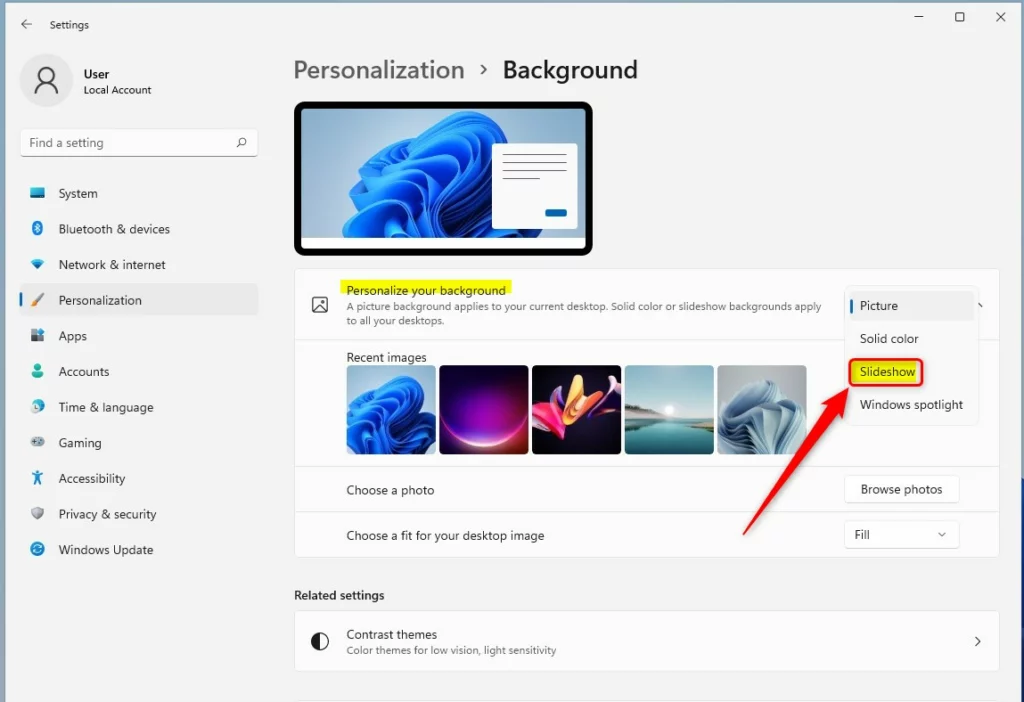Open the User account avatar
Screen dimensions: 1024x702
pyautogui.click(x=46, y=80)
